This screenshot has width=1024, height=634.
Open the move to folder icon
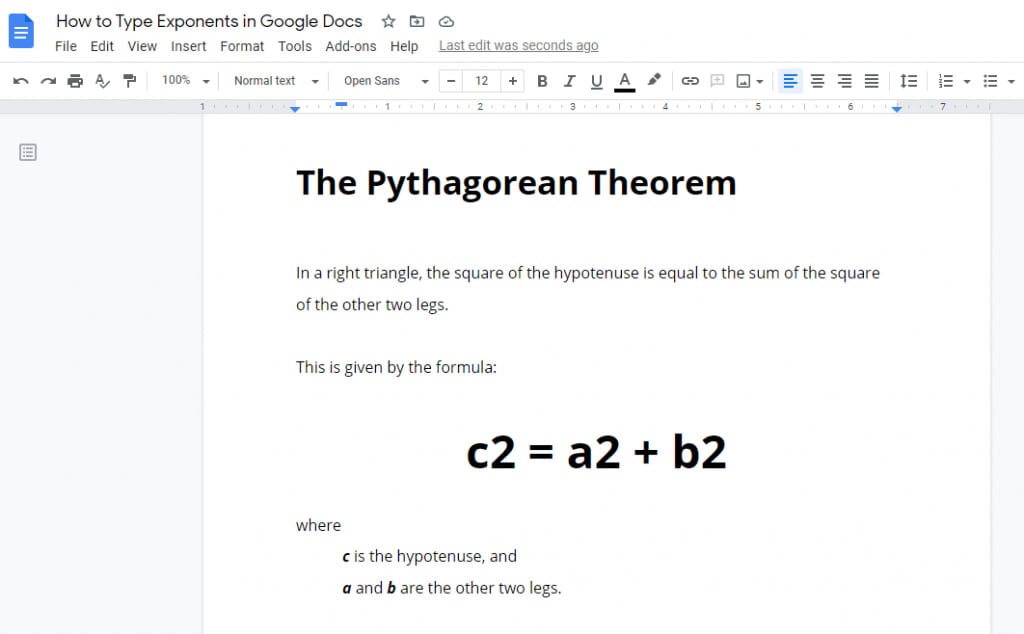pyautogui.click(x=417, y=22)
